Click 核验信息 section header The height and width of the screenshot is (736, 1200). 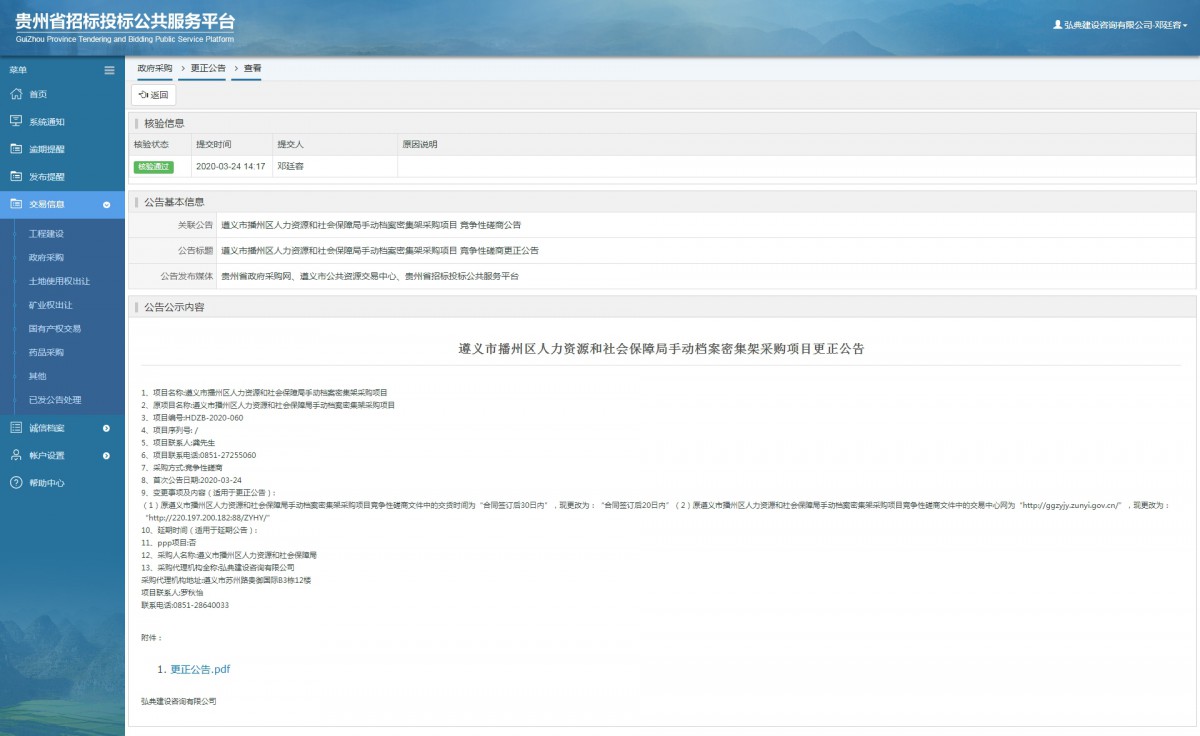coord(164,123)
